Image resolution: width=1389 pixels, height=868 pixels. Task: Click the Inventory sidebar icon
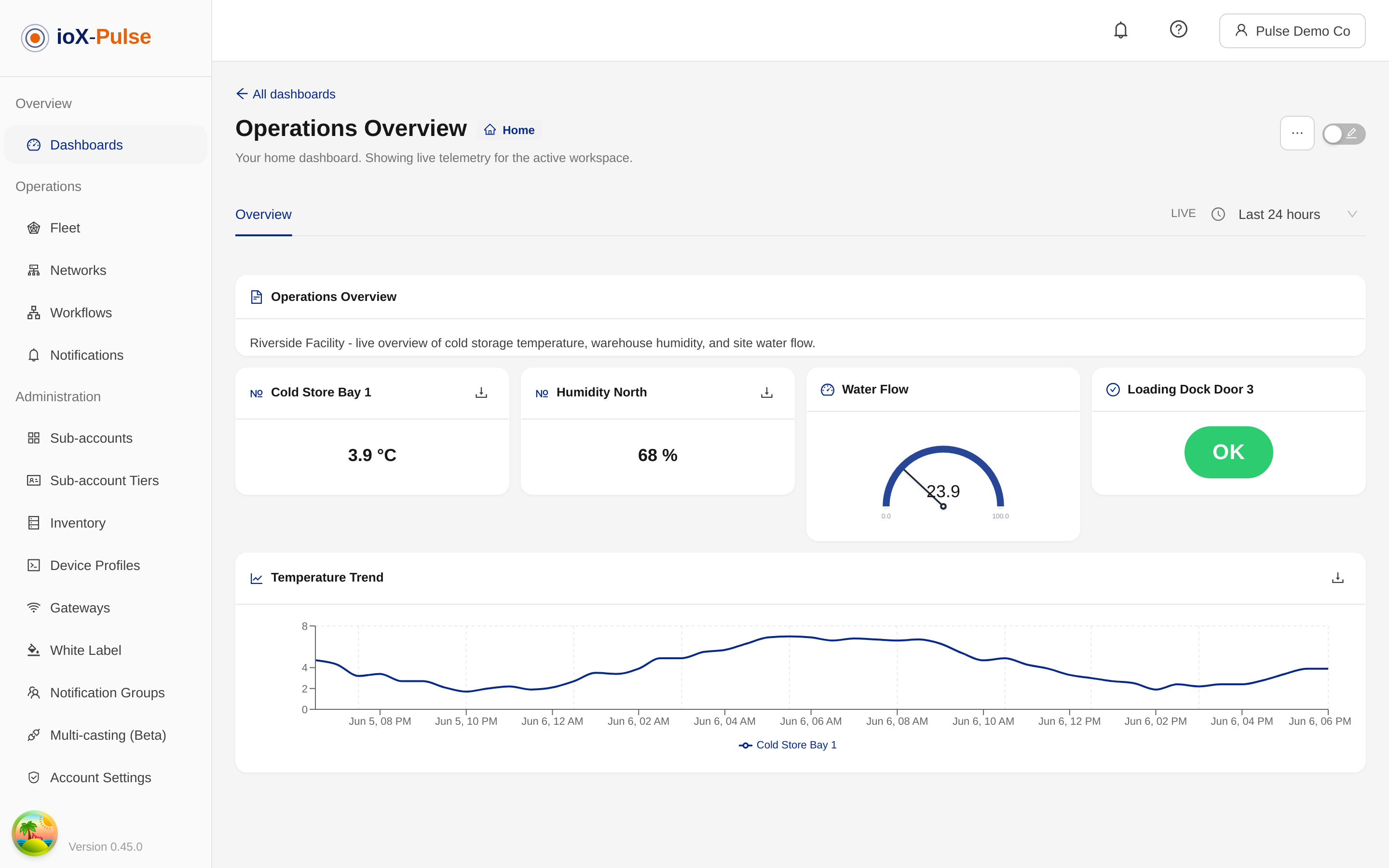[34, 523]
